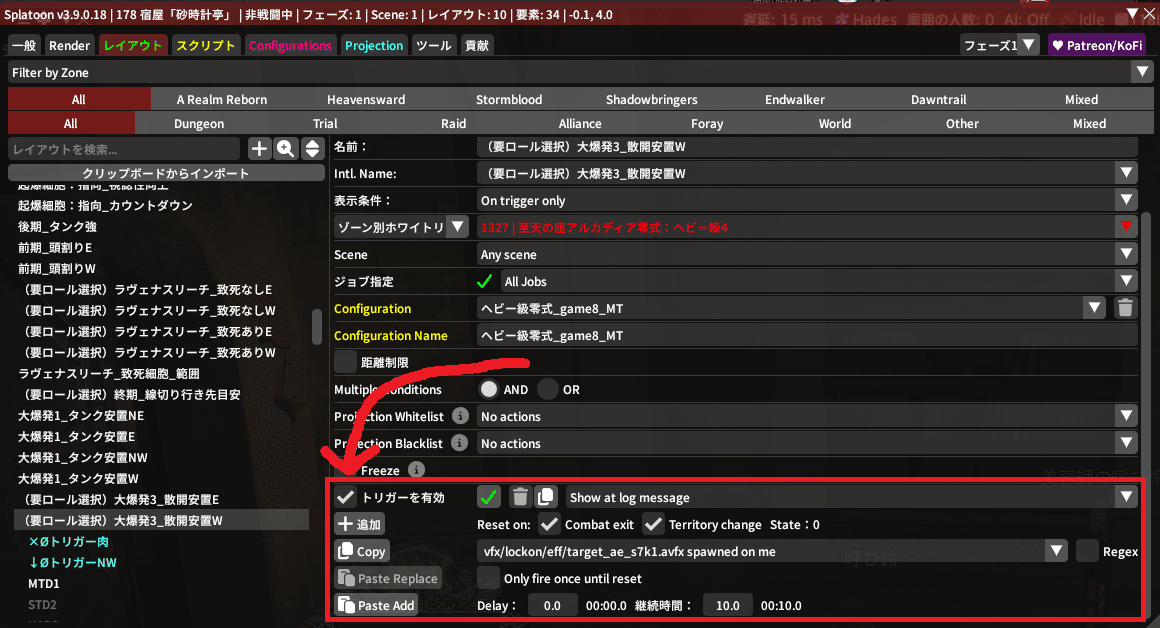Switch to the スクリプト tab
Image resolution: width=1160 pixels, height=628 pixels.
[x=205, y=45]
